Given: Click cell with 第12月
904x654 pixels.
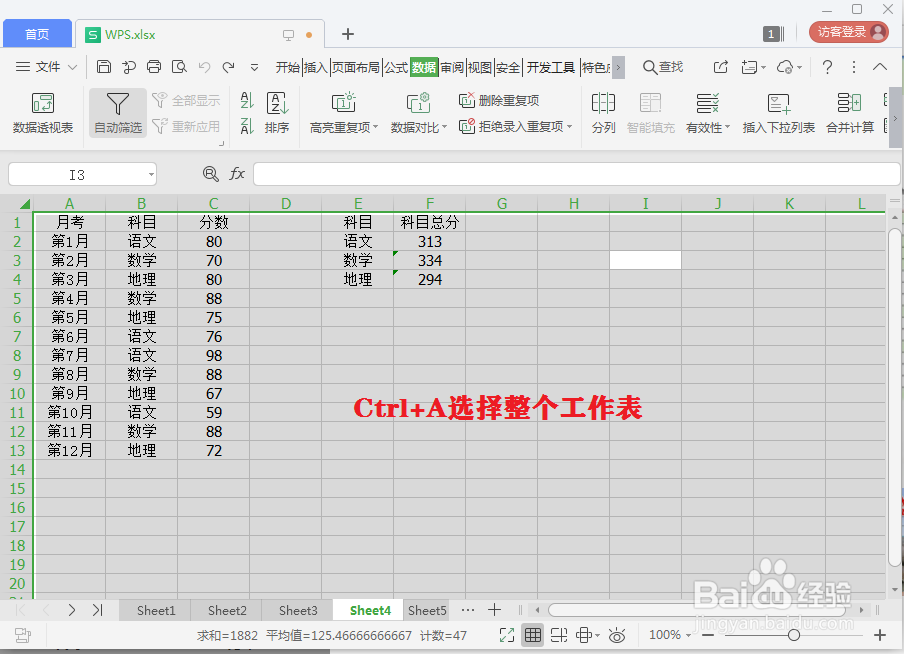Looking at the screenshot, I should (70, 450).
